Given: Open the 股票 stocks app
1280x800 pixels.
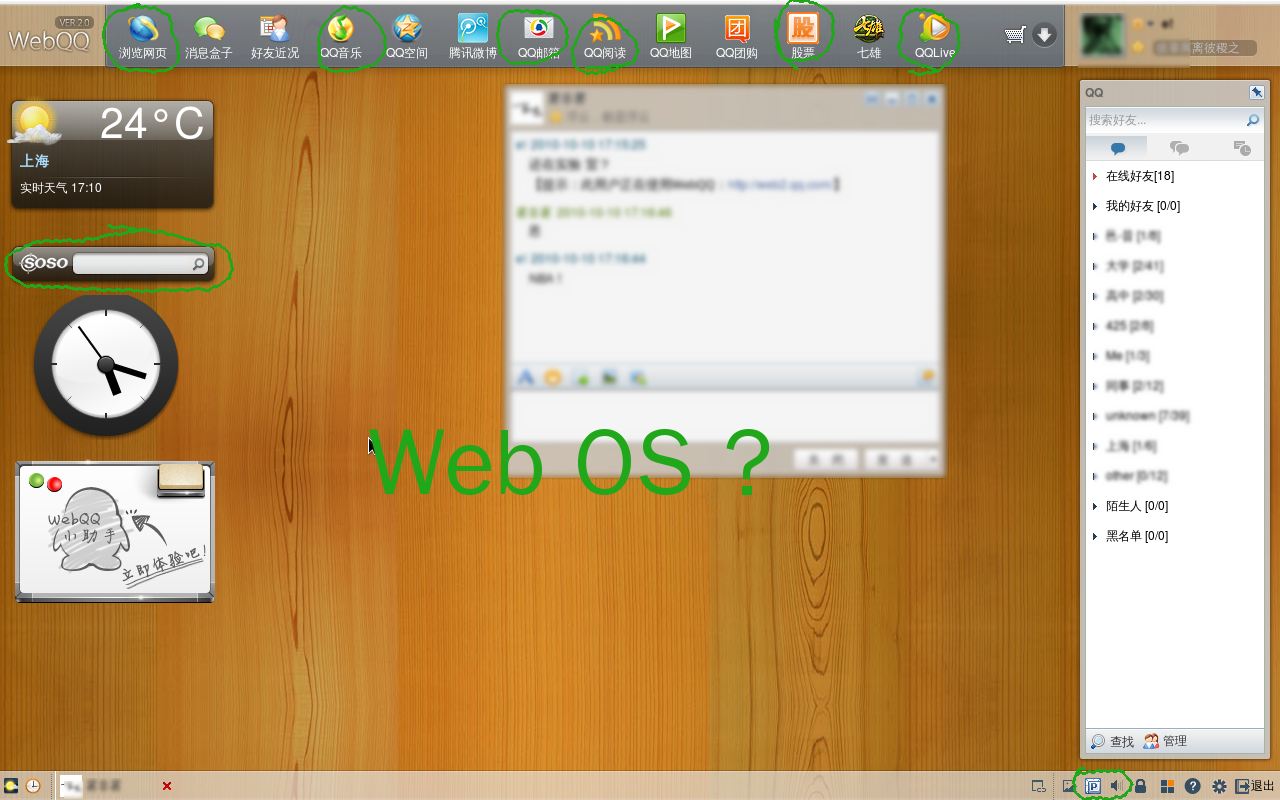Looking at the screenshot, I should click(803, 37).
